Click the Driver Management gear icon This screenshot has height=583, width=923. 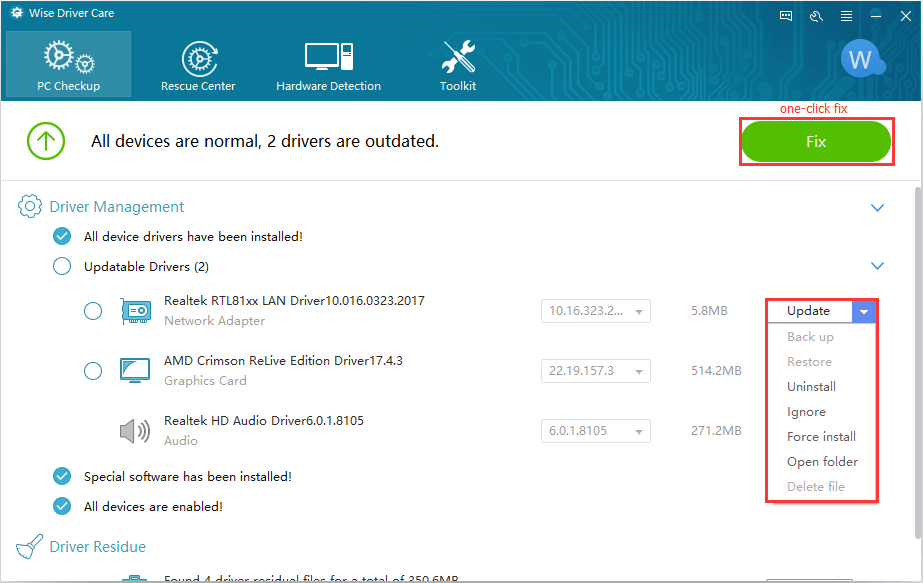[30, 207]
